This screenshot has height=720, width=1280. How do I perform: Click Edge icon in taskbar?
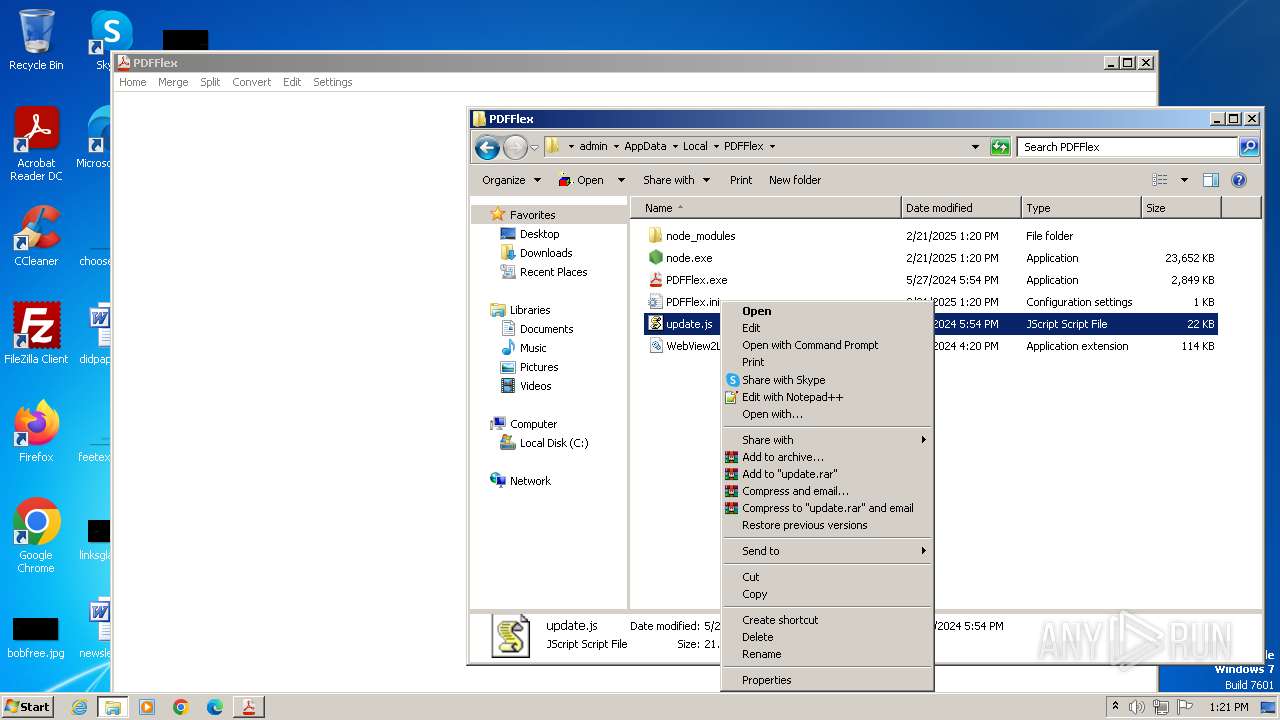pyautogui.click(x=215, y=707)
